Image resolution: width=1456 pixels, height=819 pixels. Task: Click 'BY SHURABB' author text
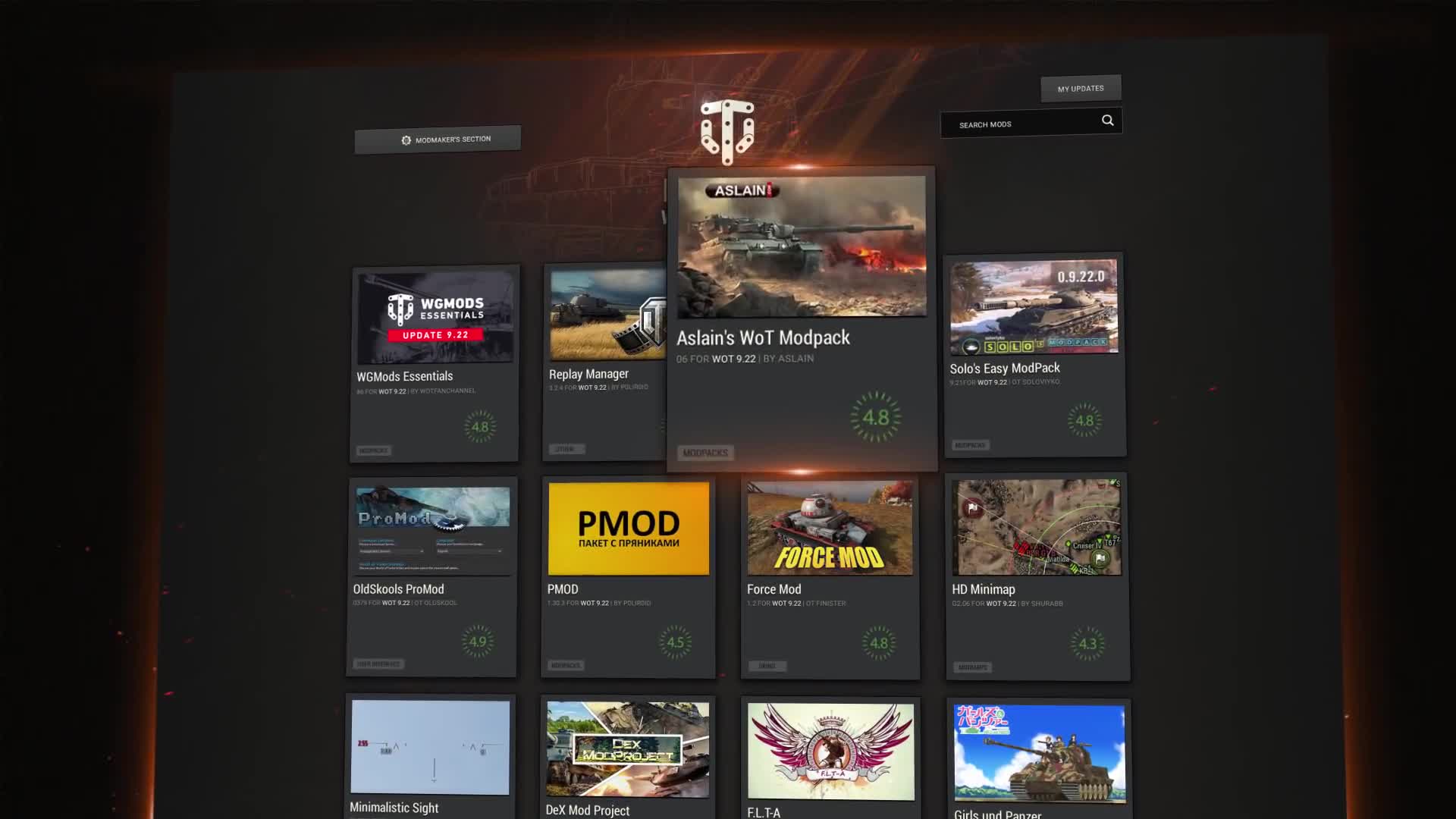[1042, 604]
